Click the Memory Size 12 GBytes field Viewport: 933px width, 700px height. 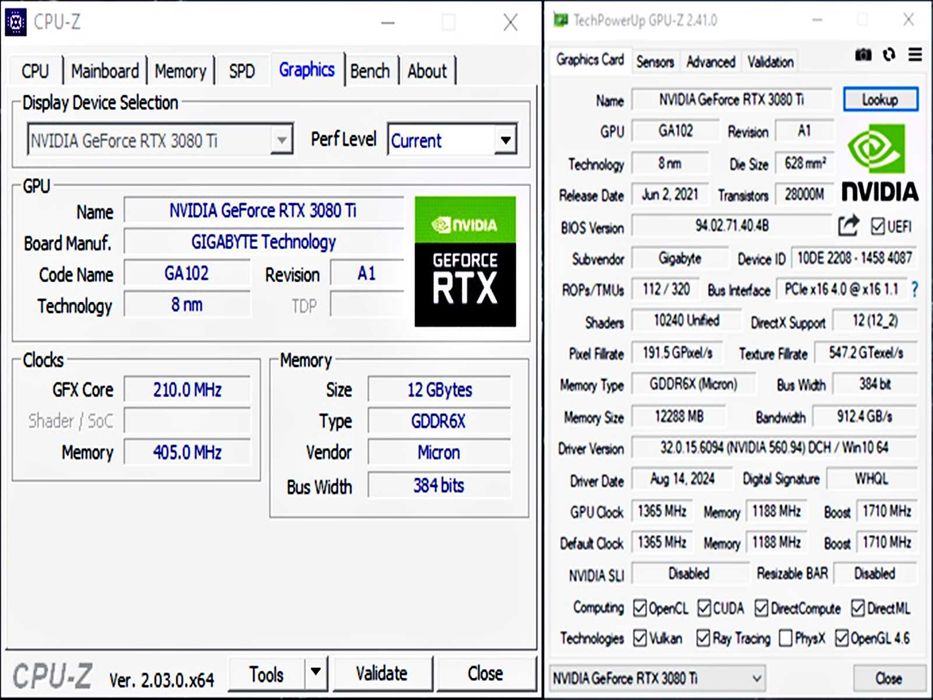tap(439, 390)
